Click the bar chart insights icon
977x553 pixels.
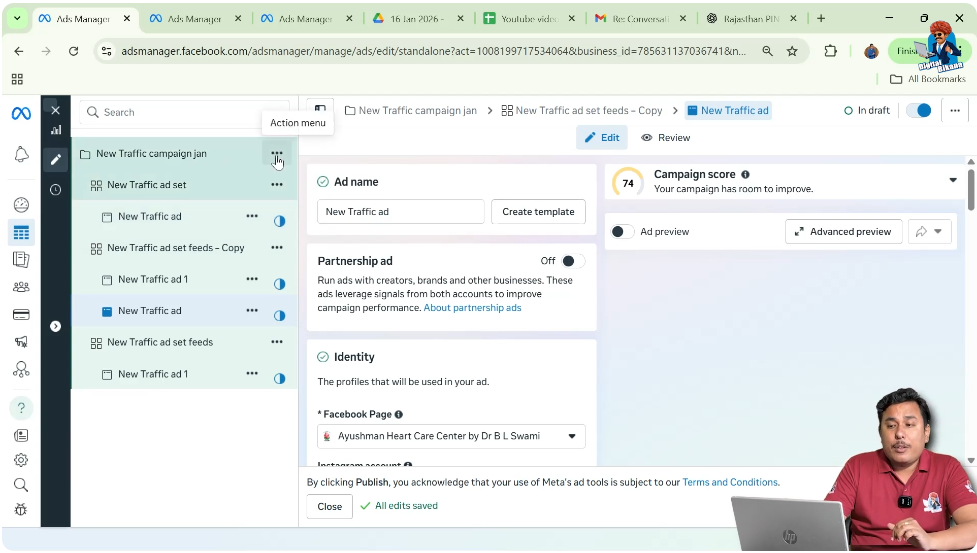point(56,130)
